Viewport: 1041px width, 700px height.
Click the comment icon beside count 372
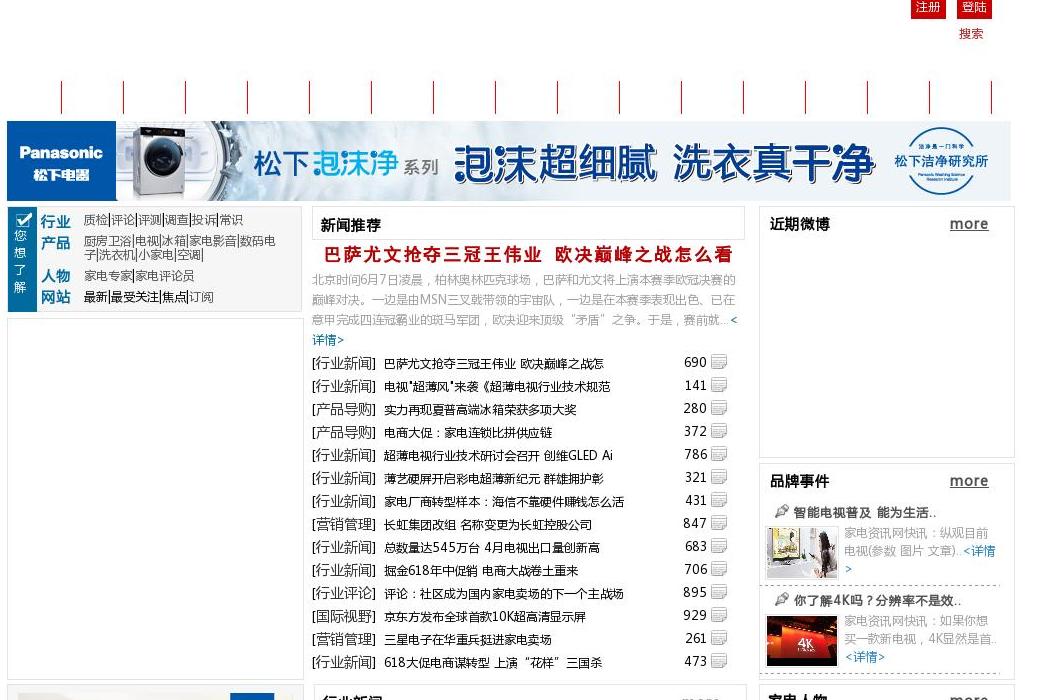coord(718,431)
